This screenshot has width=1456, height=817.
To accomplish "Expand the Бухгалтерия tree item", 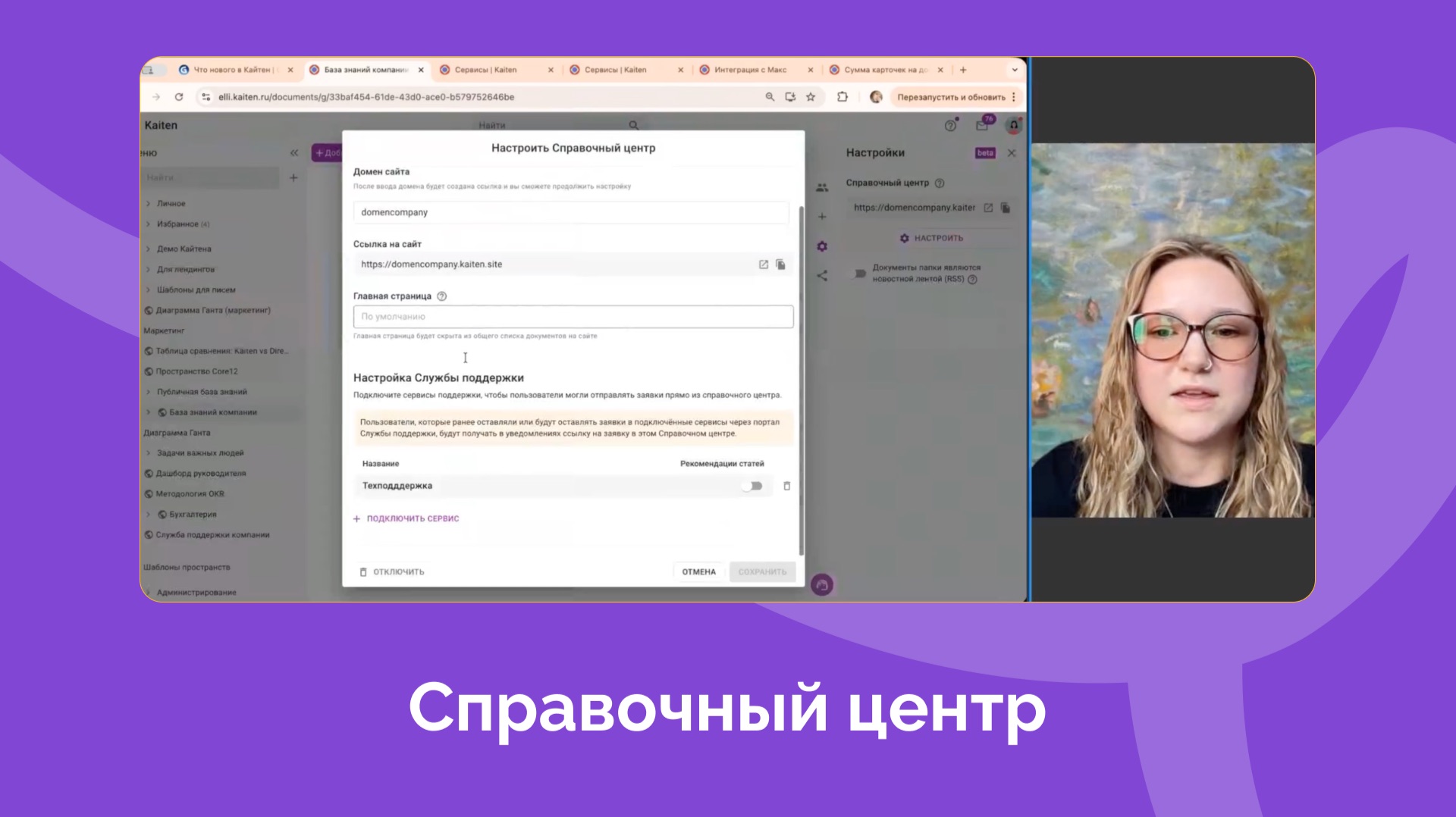I will [149, 515].
